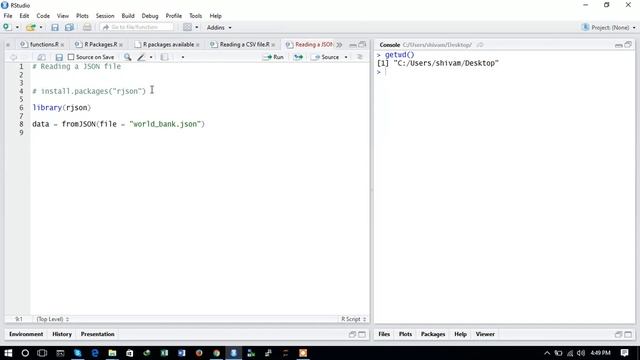The image size is (640, 360).
Task: Click the Run button
Action: pos(274,57)
